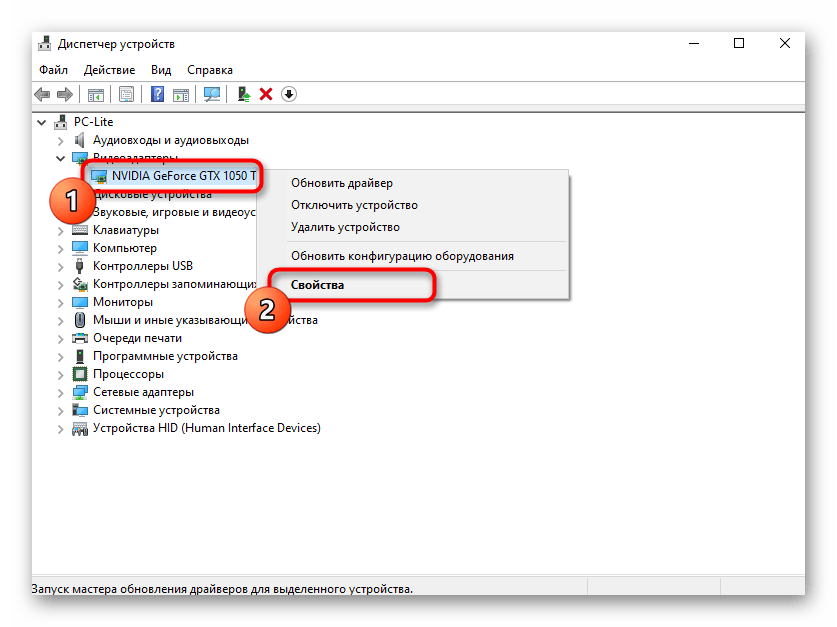Viewport: 837px width, 627px height.
Task: Open the Действие menu
Action: point(109,70)
